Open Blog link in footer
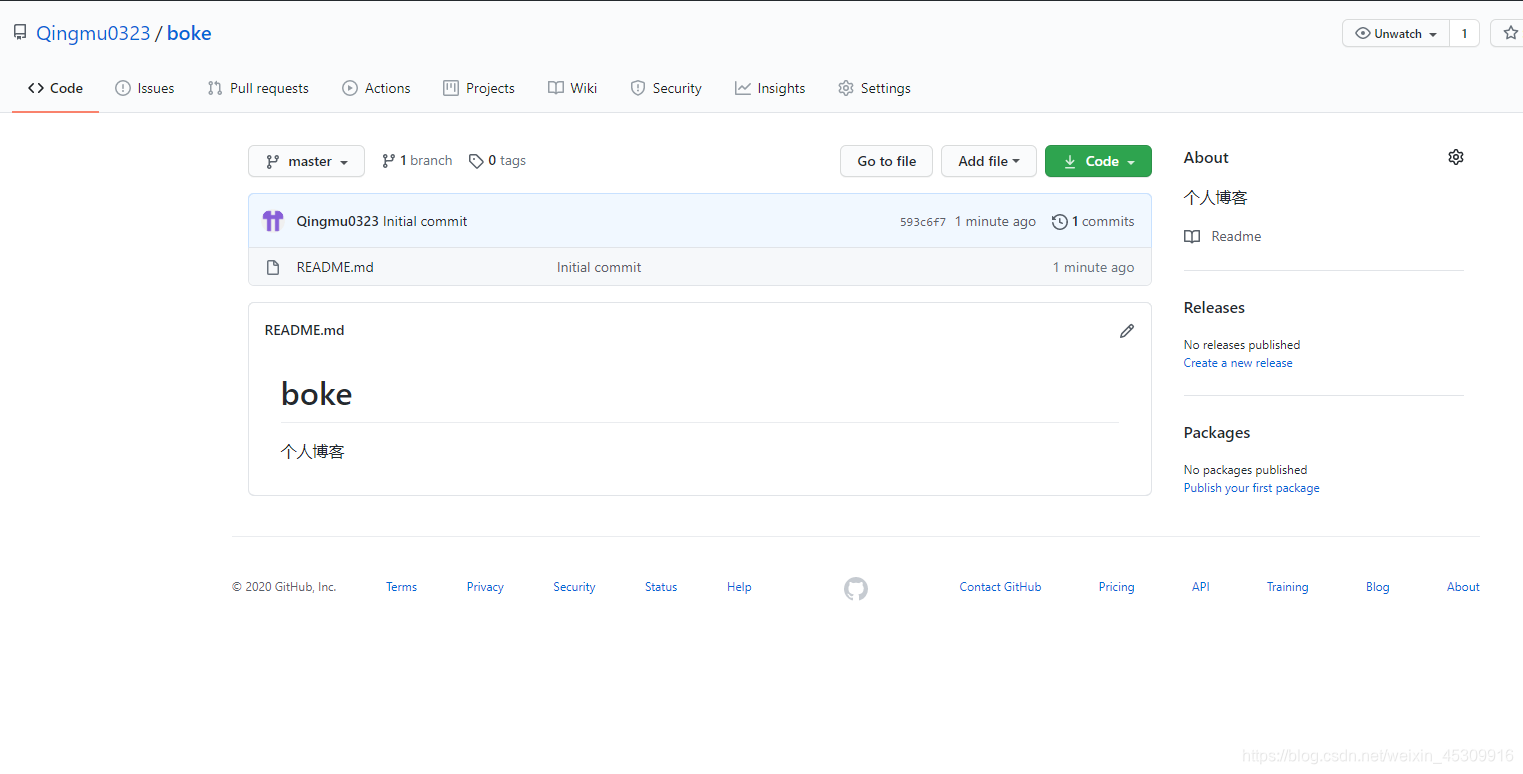This screenshot has width=1523, height=774. coord(1378,587)
